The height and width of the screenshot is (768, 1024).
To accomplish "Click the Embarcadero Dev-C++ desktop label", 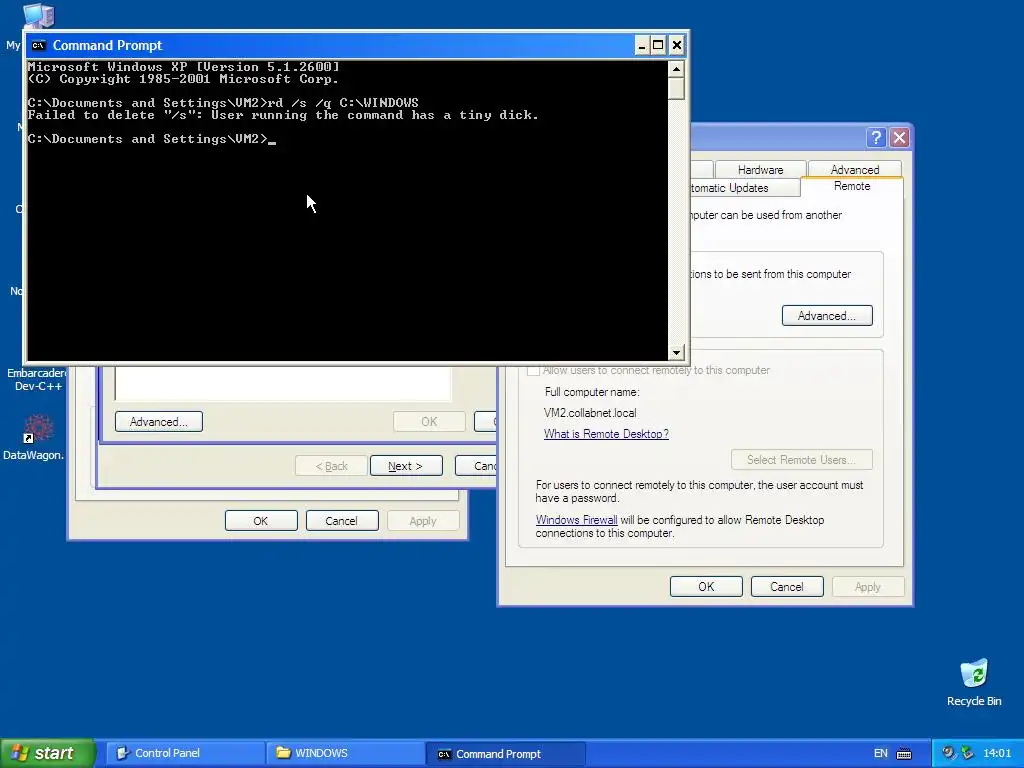I will pyautogui.click(x=37, y=379).
